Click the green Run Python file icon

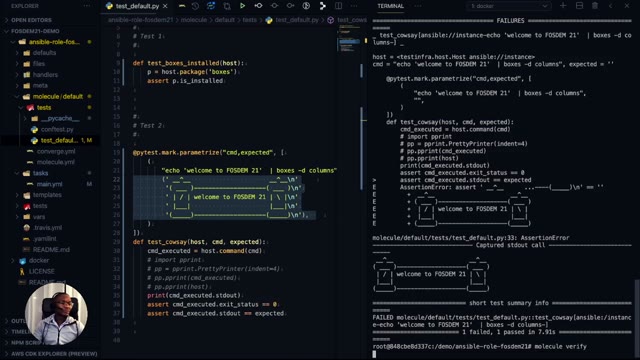(x=242, y=6)
